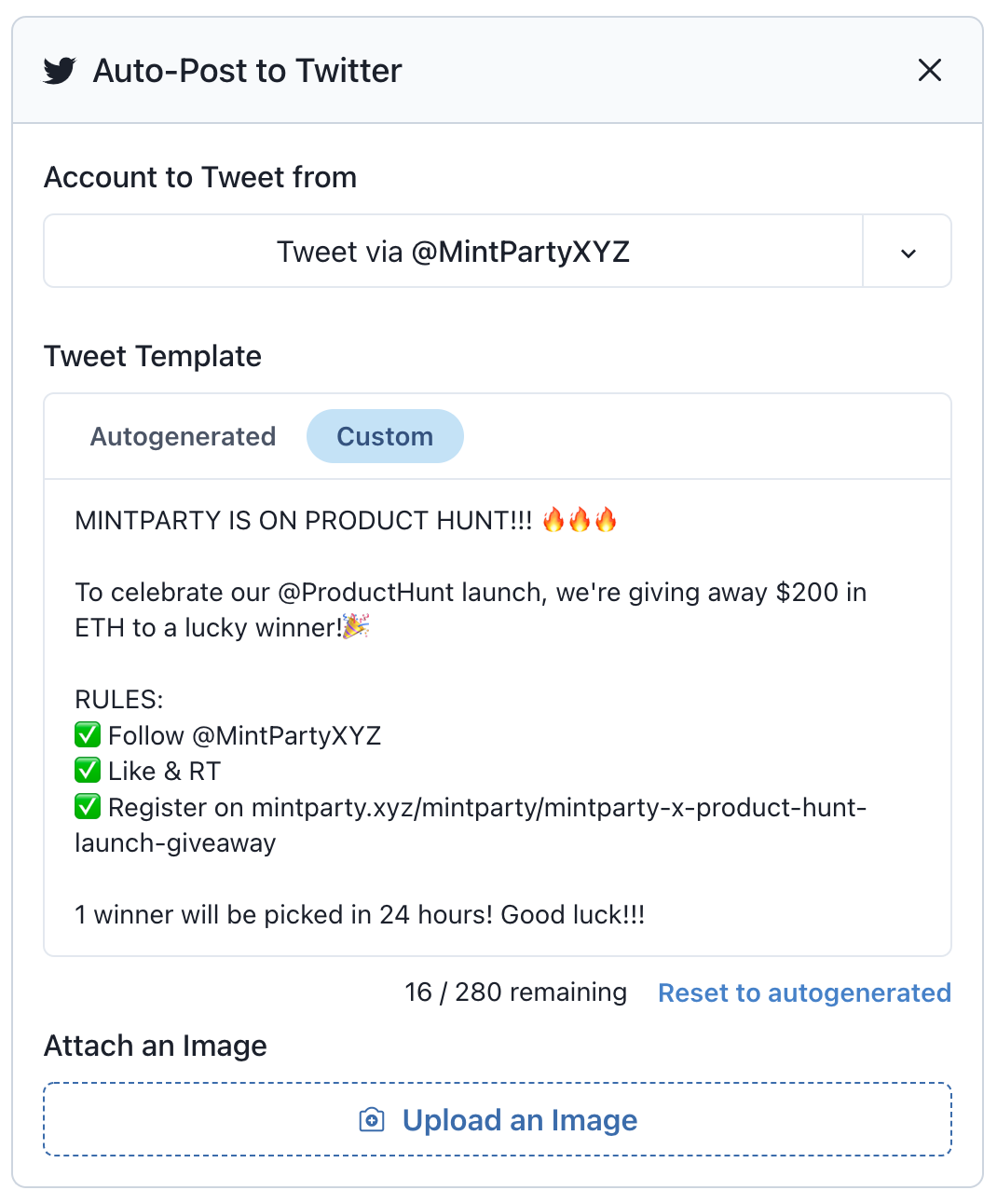Click the camera icon in upload area
The image size is (997, 1204).
pos(372,1120)
